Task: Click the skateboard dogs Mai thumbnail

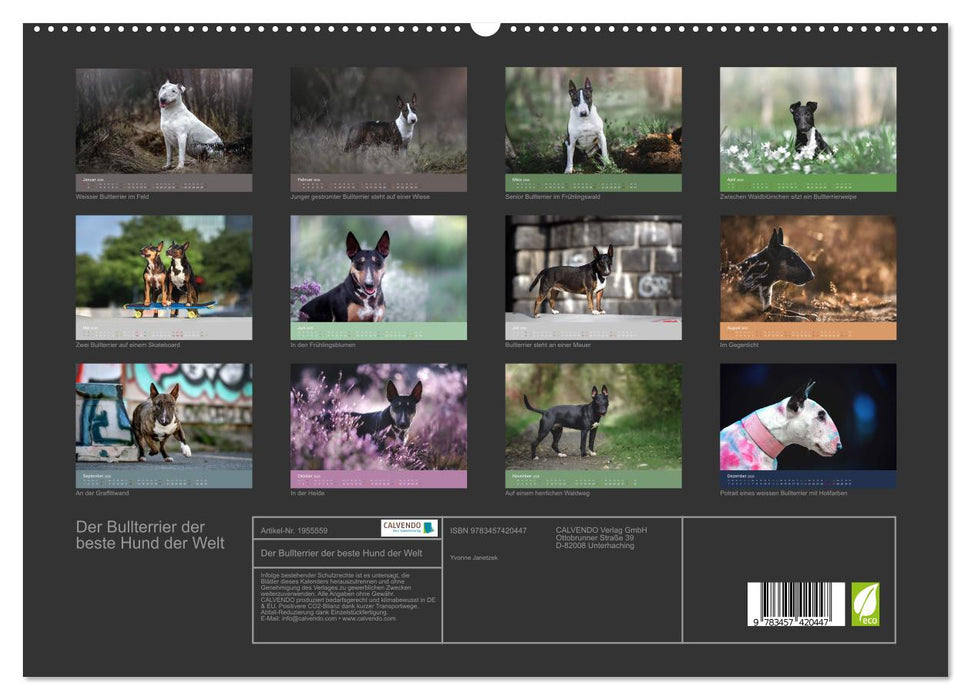Action: 161,270
